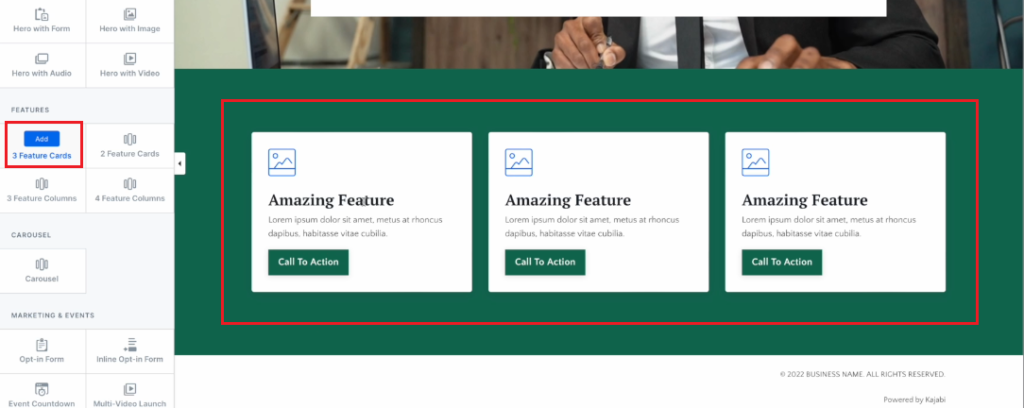This screenshot has width=1024, height=408.
Task: Pick the 3 Feature Columns block icon
Action: [x=42, y=183]
